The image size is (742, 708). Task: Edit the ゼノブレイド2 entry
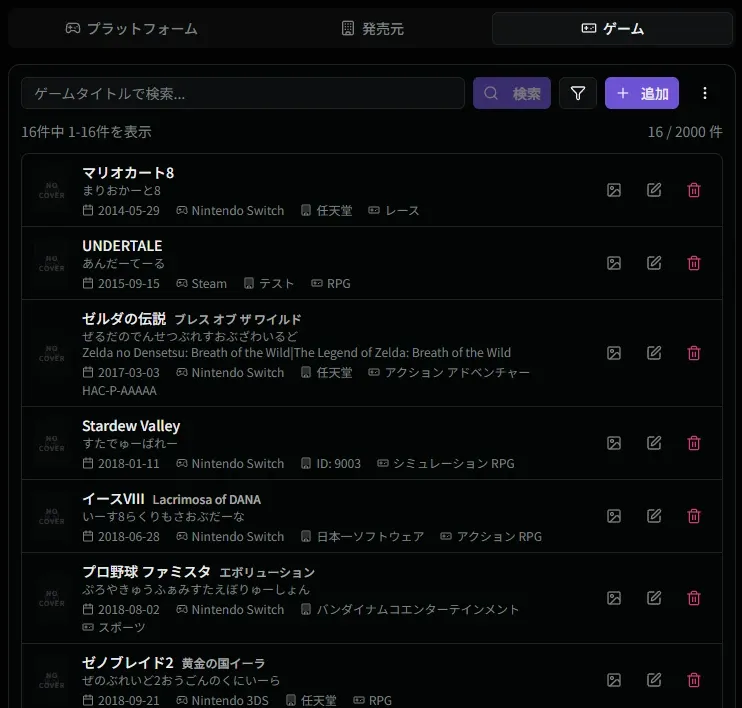point(654,680)
